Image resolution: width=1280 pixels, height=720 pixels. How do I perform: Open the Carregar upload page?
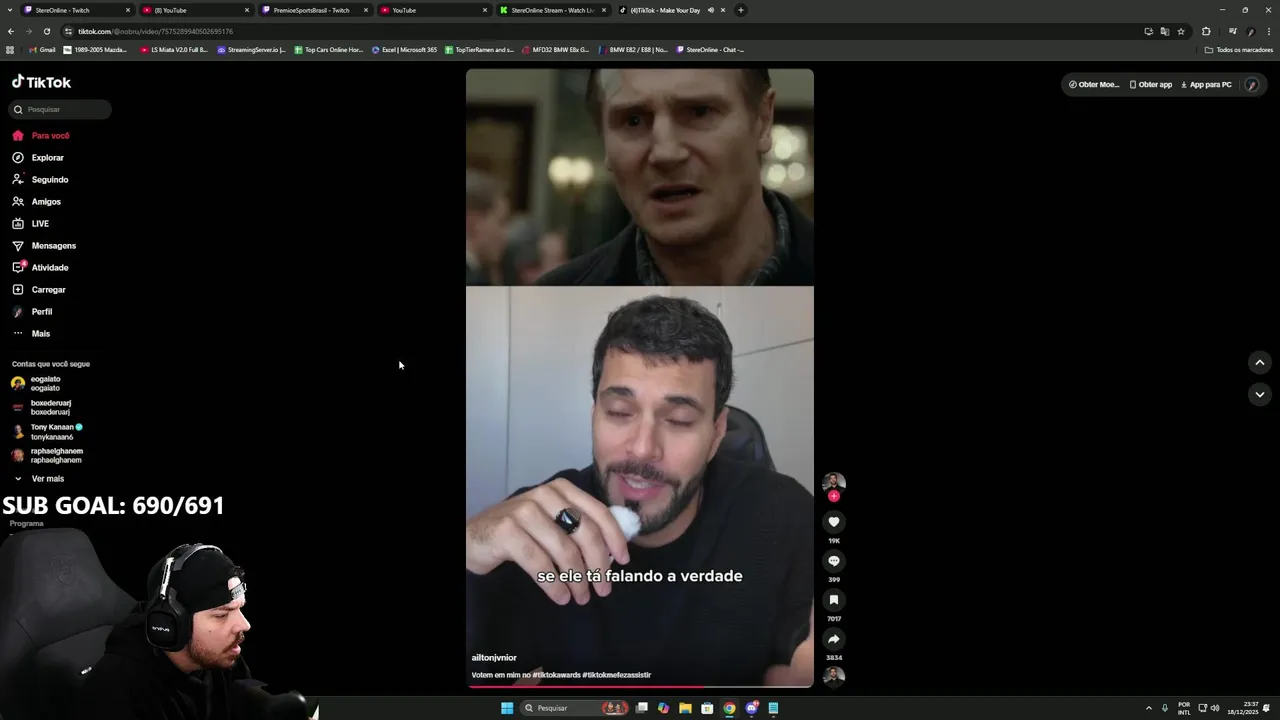38,289
